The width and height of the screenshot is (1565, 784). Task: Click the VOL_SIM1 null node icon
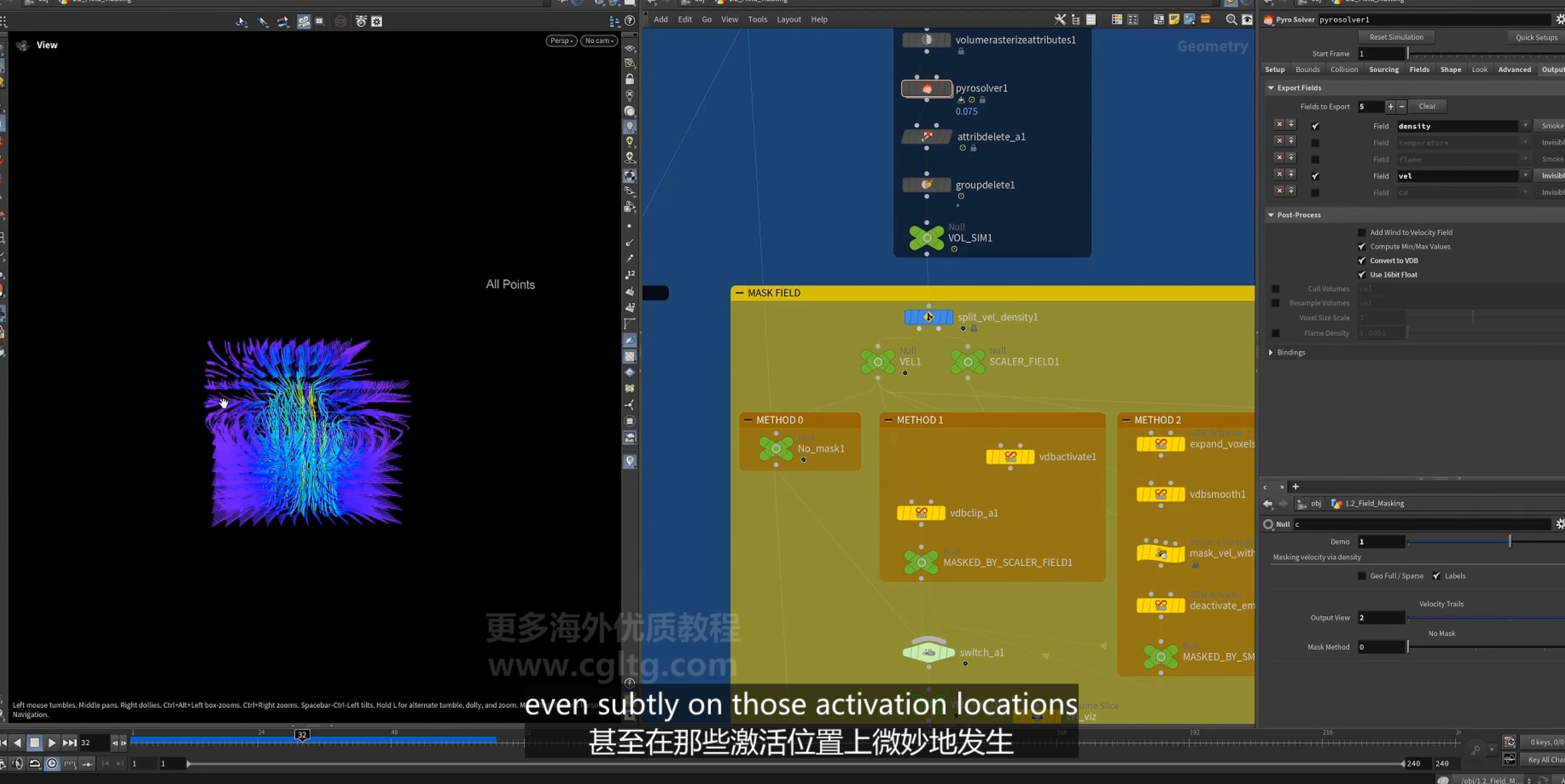[x=927, y=237]
